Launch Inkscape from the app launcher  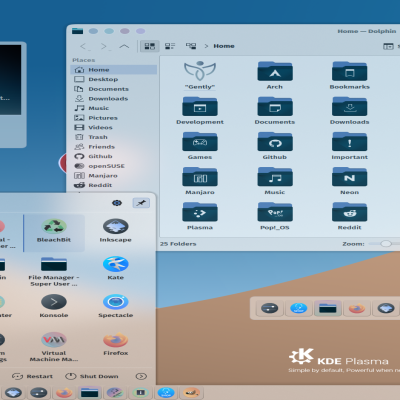pos(116,230)
